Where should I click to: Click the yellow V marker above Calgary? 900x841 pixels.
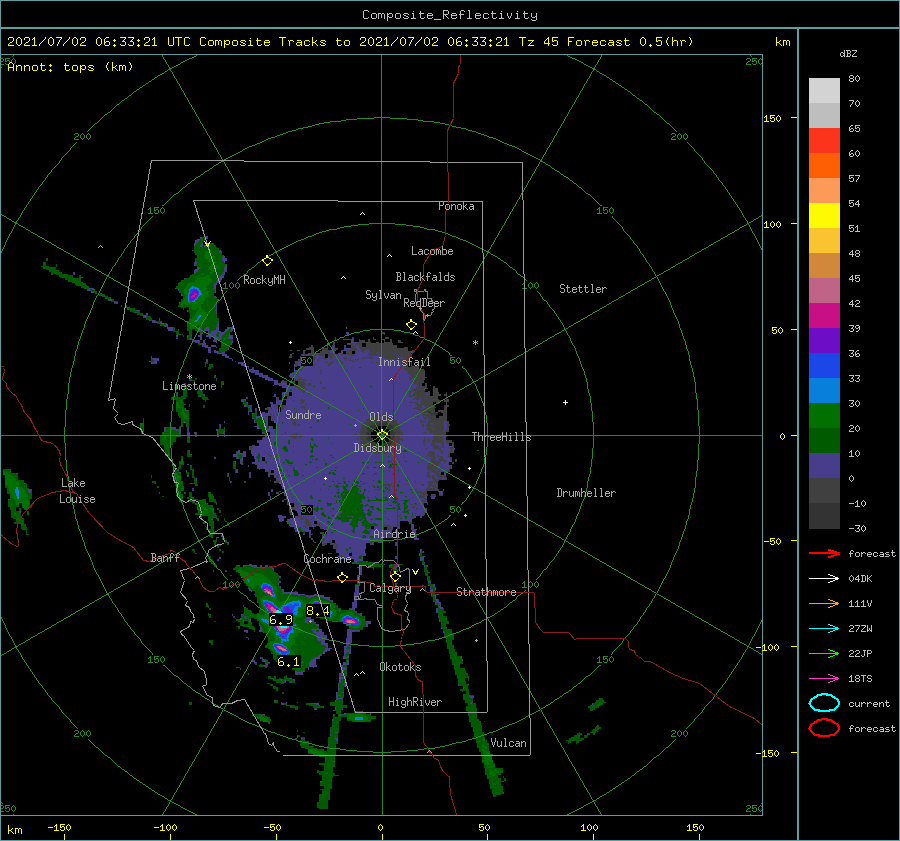click(415, 572)
